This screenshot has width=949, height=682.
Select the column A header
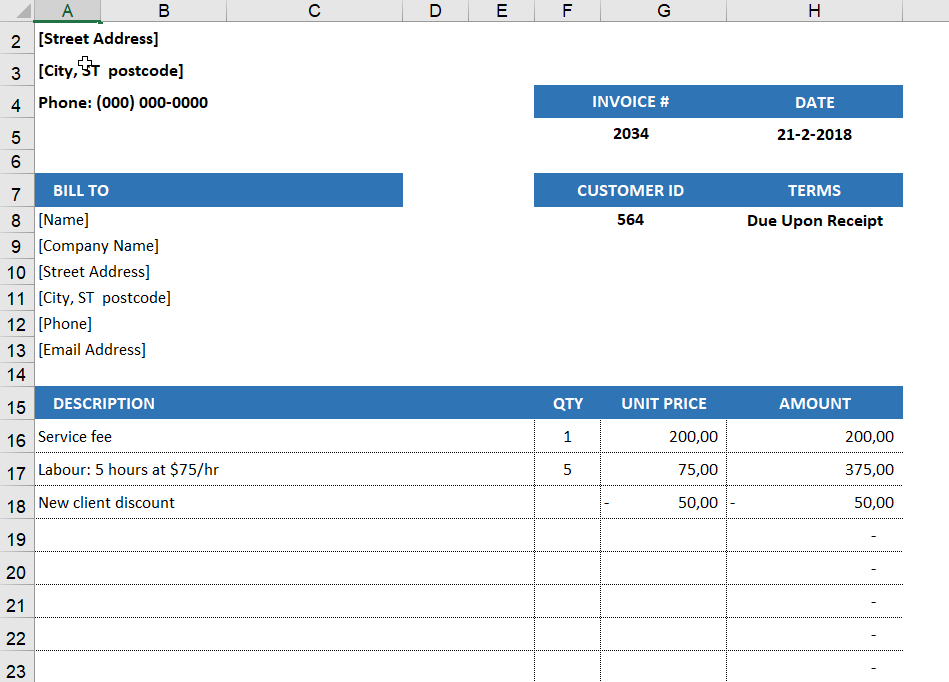coord(67,10)
